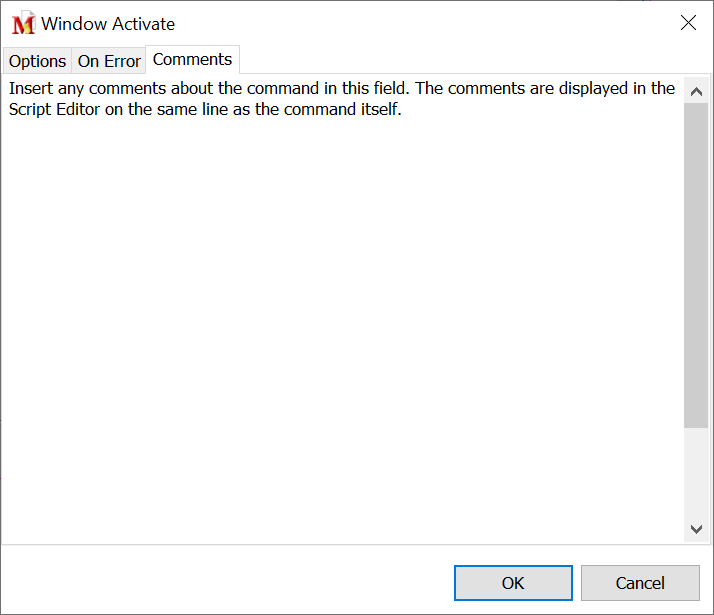Open the On Error tab
The image size is (714, 615).
pyautogui.click(x=109, y=61)
